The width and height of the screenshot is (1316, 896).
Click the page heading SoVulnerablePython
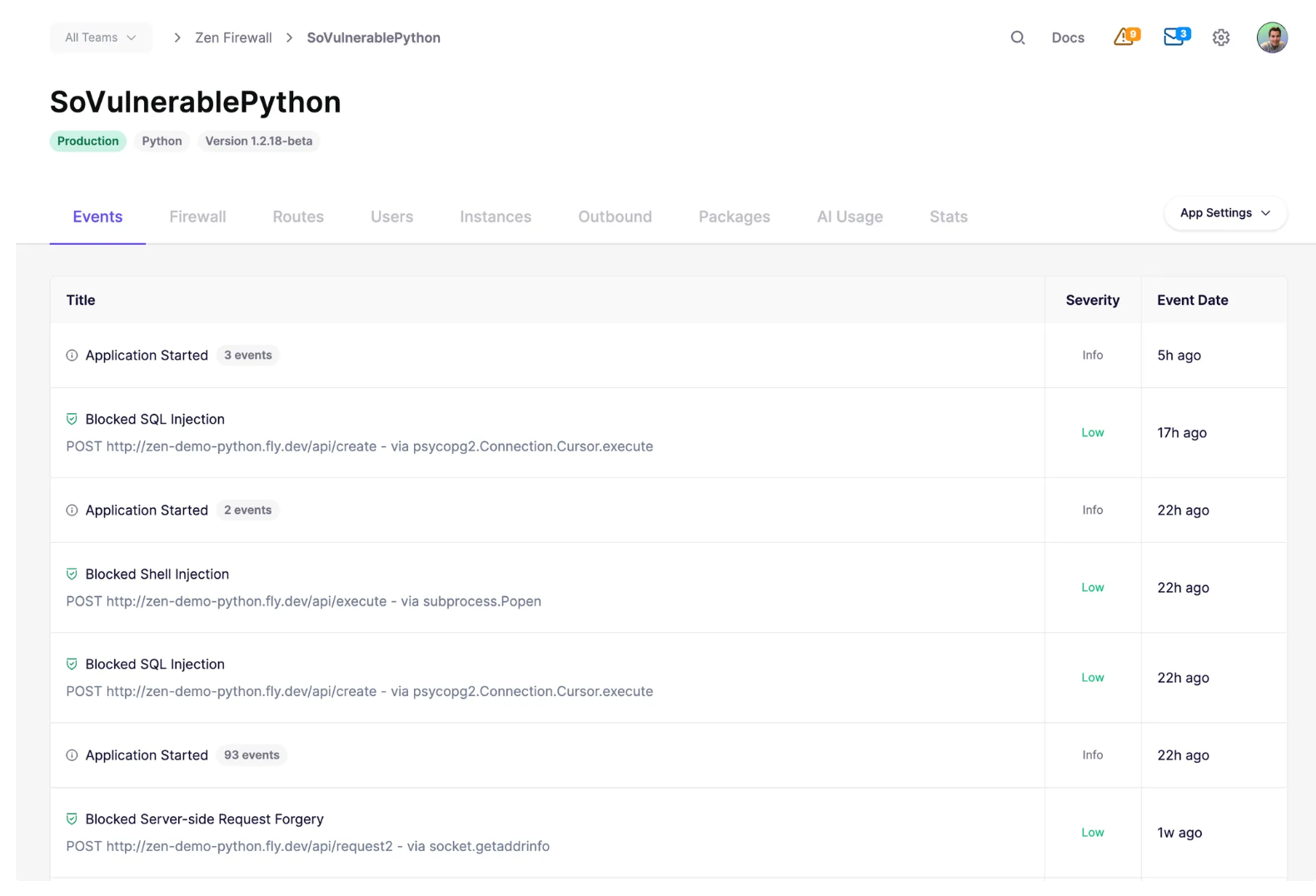pos(195,102)
